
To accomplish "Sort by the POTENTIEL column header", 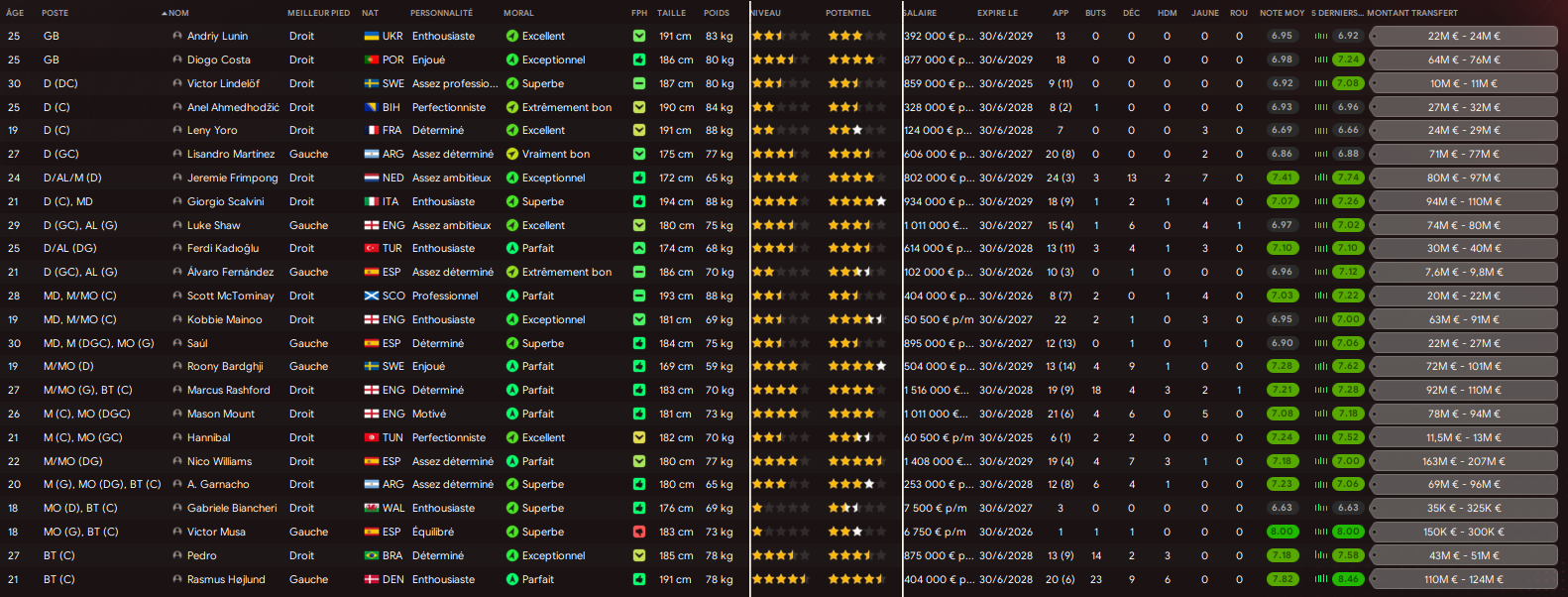I will [x=848, y=13].
